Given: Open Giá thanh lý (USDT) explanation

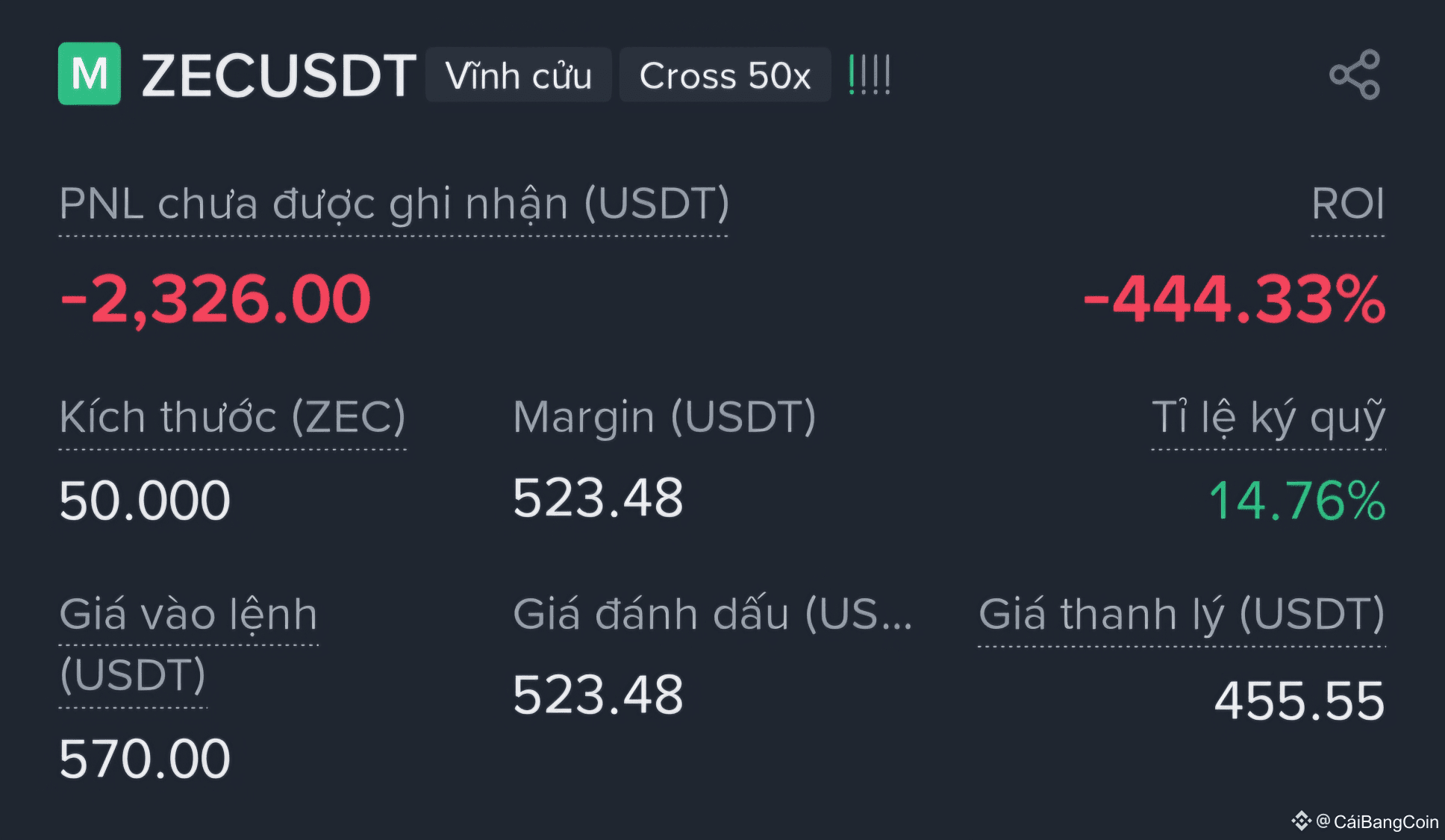Looking at the screenshot, I should point(1182,614).
